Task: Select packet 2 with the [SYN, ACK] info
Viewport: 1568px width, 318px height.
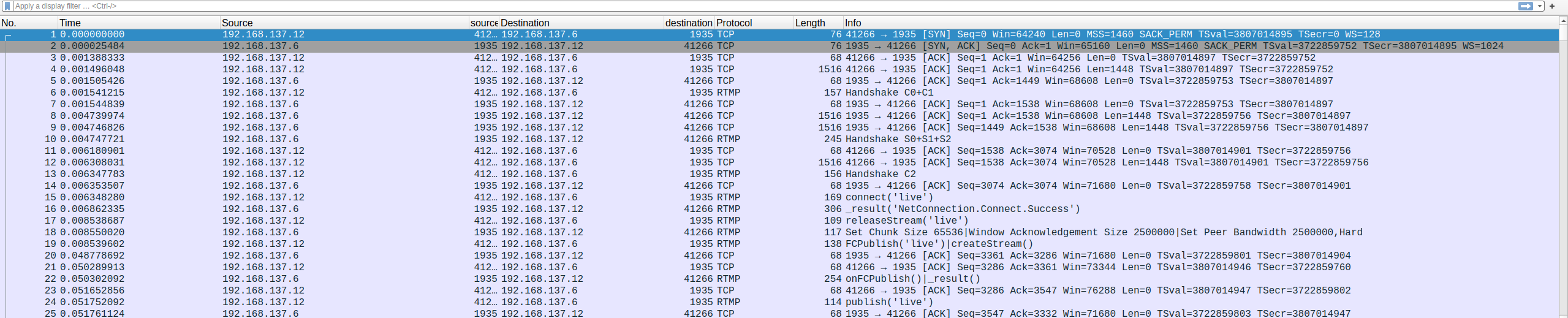Action: tap(779, 47)
